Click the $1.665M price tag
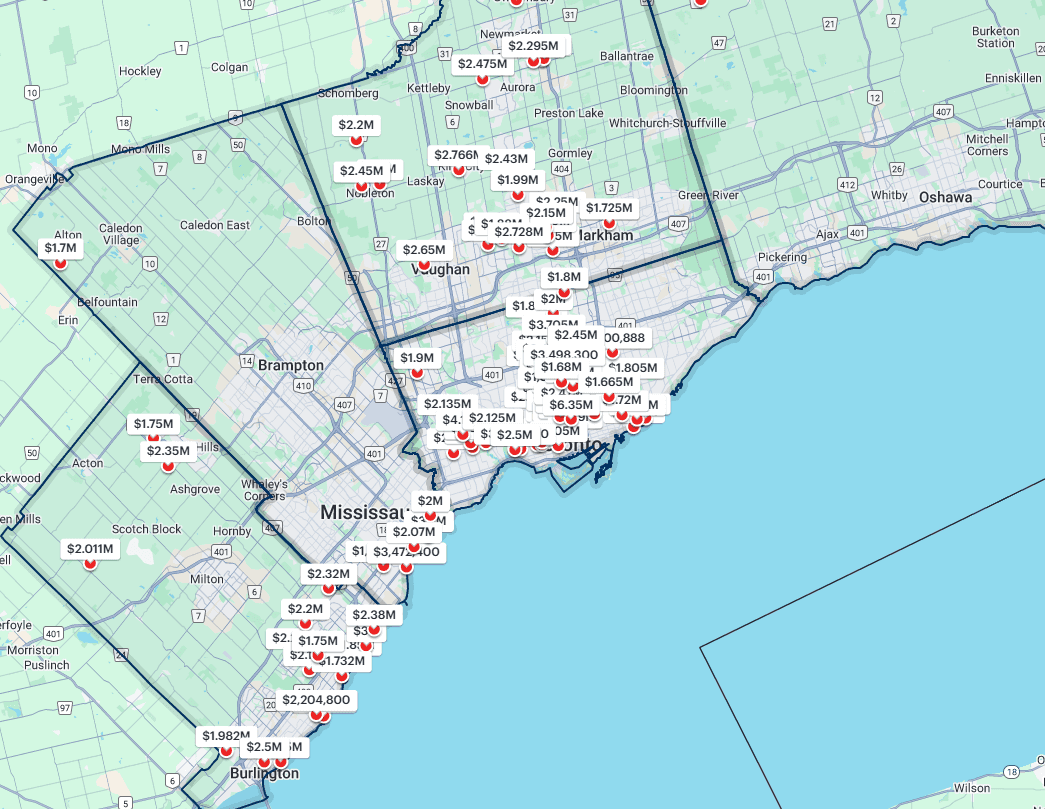Image resolution: width=1045 pixels, height=809 pixels. [x=609, y=382]
